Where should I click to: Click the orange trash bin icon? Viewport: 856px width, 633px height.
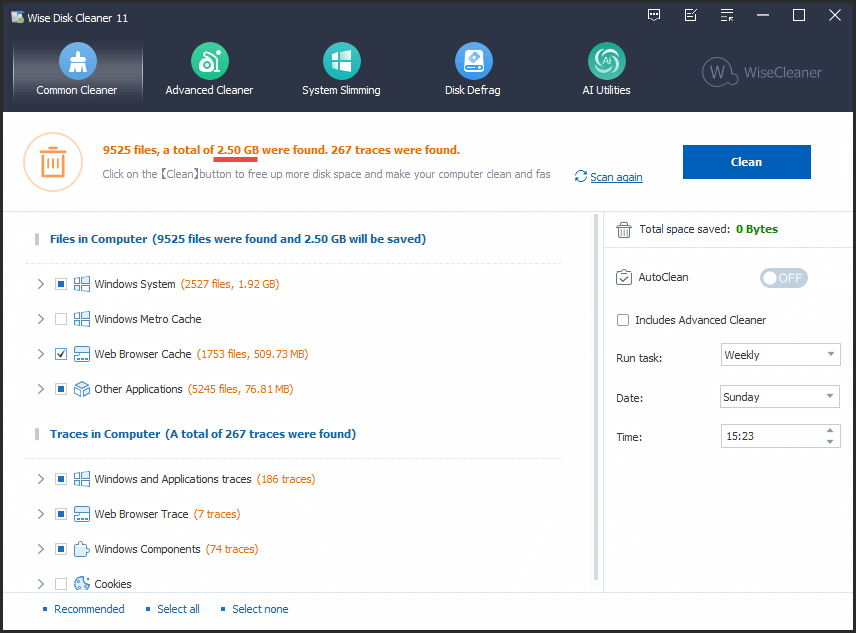[x=53, y=162]
